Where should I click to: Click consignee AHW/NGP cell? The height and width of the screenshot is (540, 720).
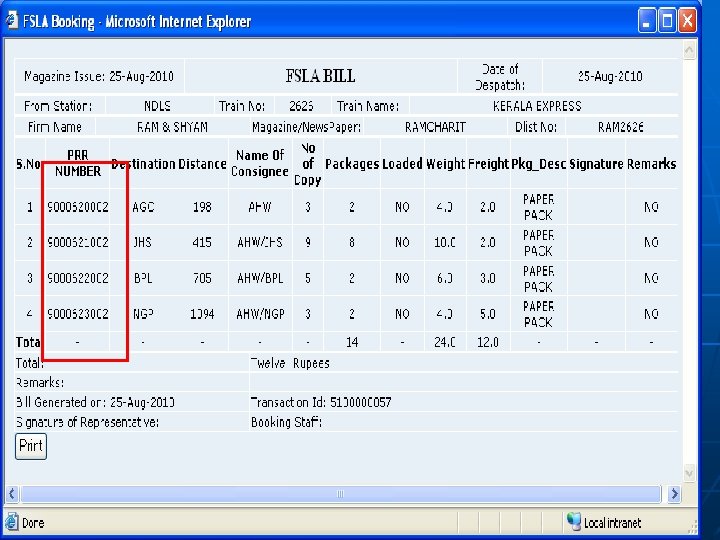coord(260,314)
